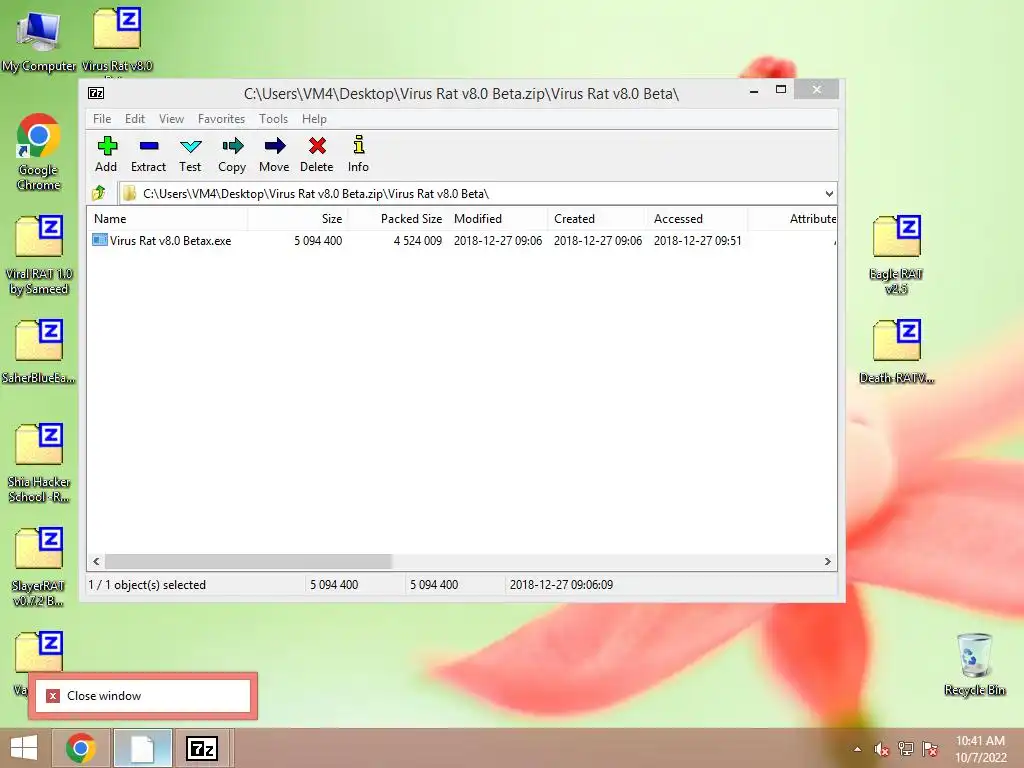The height and width of the screenshot is (768, 1024).
Task: Click the Delete toolbar icon
Action: click(317, 146)
